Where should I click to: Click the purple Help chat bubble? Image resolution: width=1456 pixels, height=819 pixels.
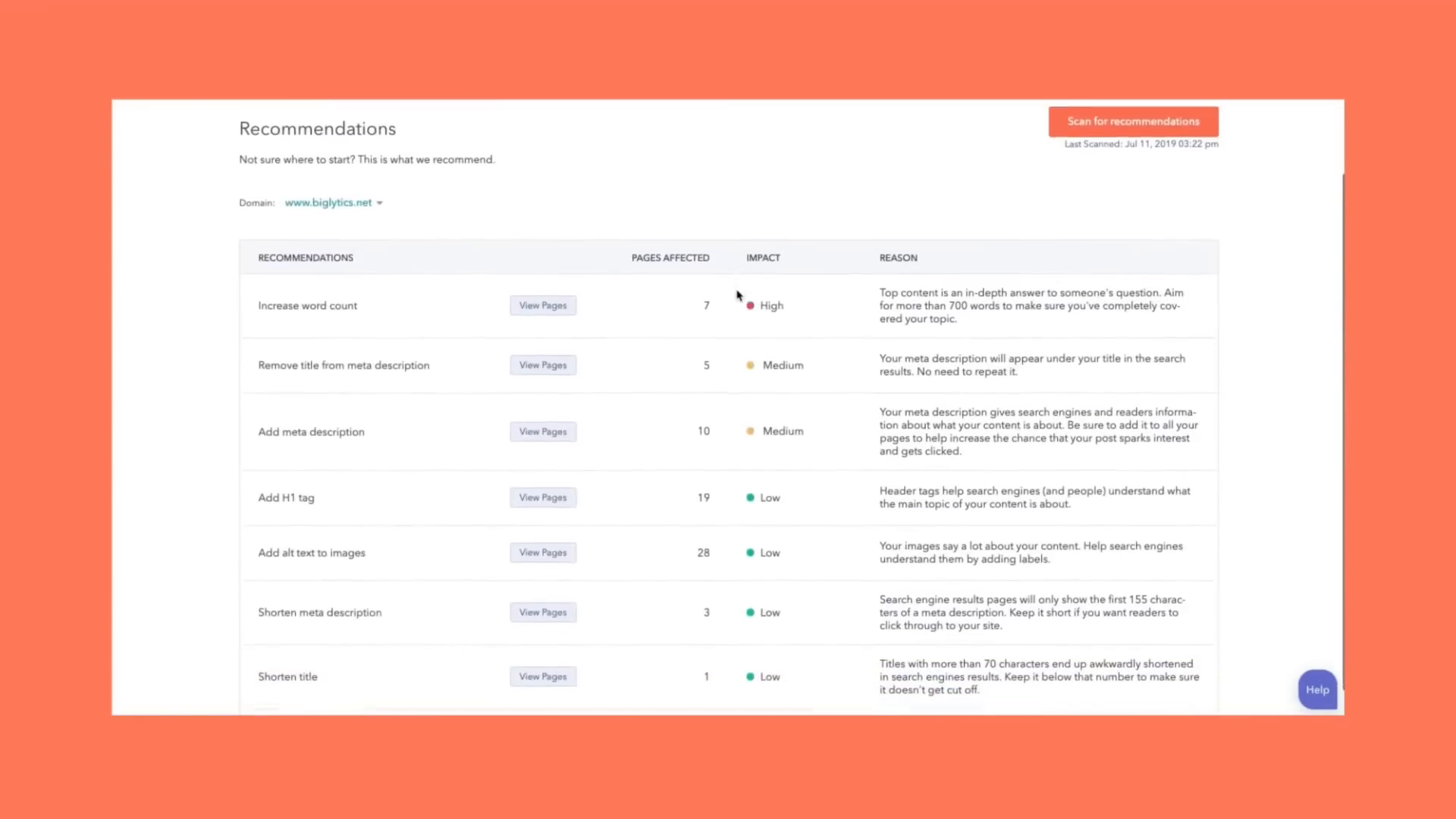[x=1317, y=689]
